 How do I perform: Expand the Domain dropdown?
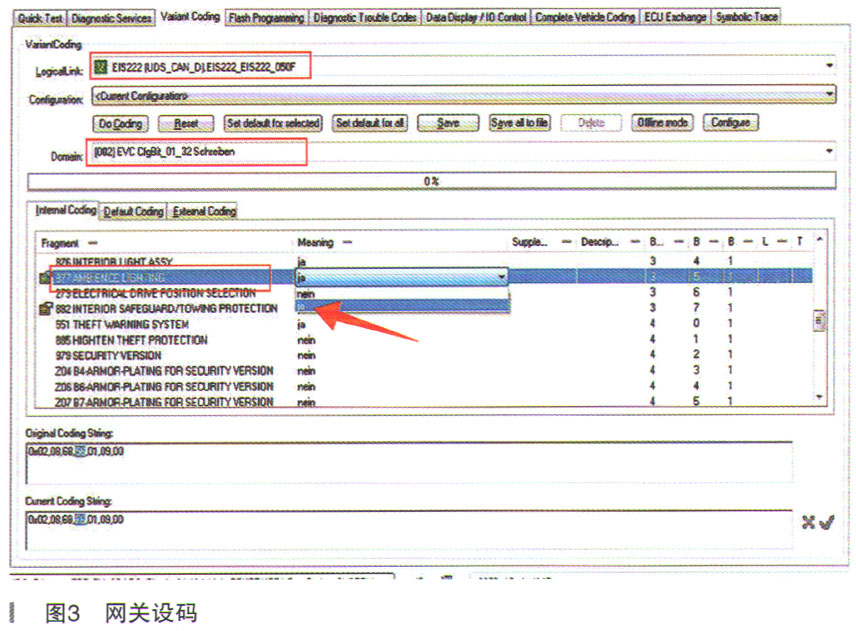(x=830, y=152)
